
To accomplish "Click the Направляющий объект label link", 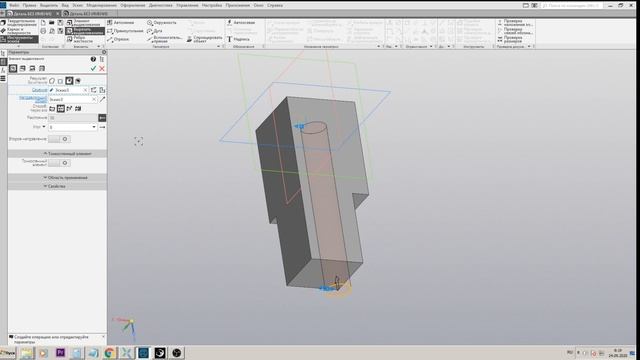I will [33, 99].
